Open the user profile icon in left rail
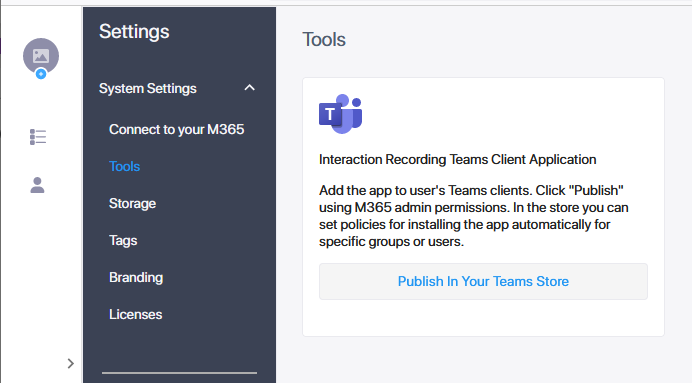 point(38,185)
